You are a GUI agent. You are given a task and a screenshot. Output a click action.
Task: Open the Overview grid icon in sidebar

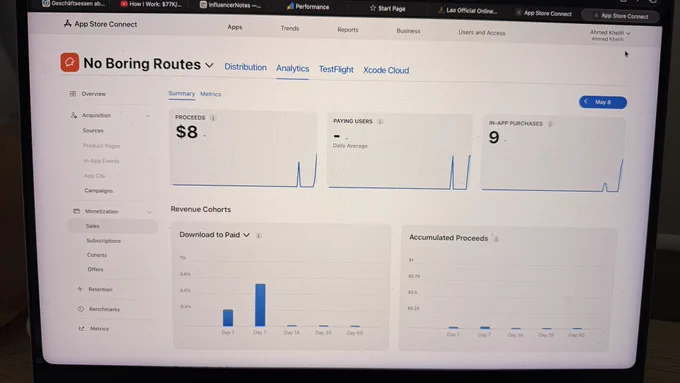coord(73,94)
